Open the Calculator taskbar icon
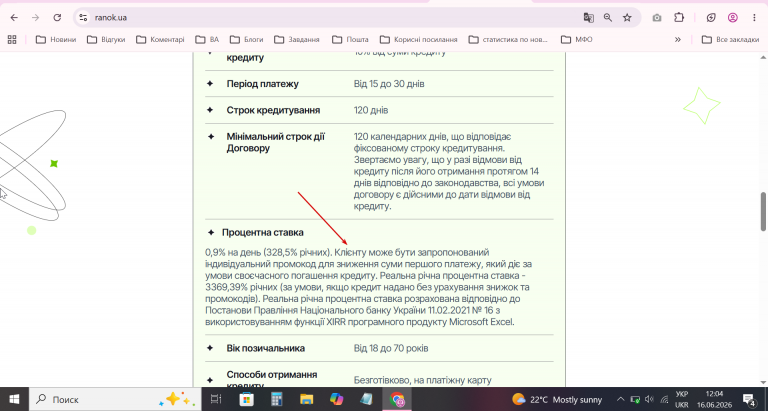The image size is (768, 411). [277, 399]
